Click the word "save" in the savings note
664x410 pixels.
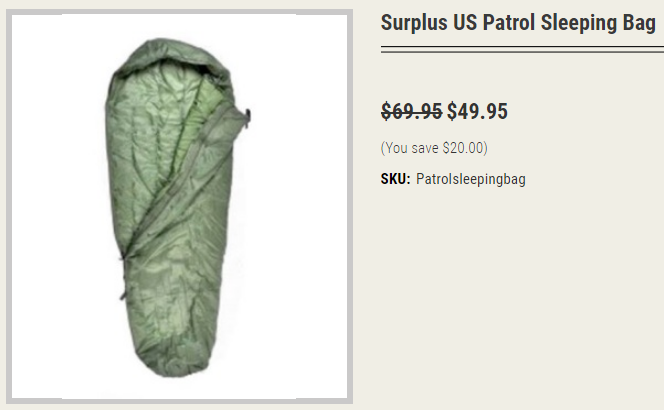425,148
